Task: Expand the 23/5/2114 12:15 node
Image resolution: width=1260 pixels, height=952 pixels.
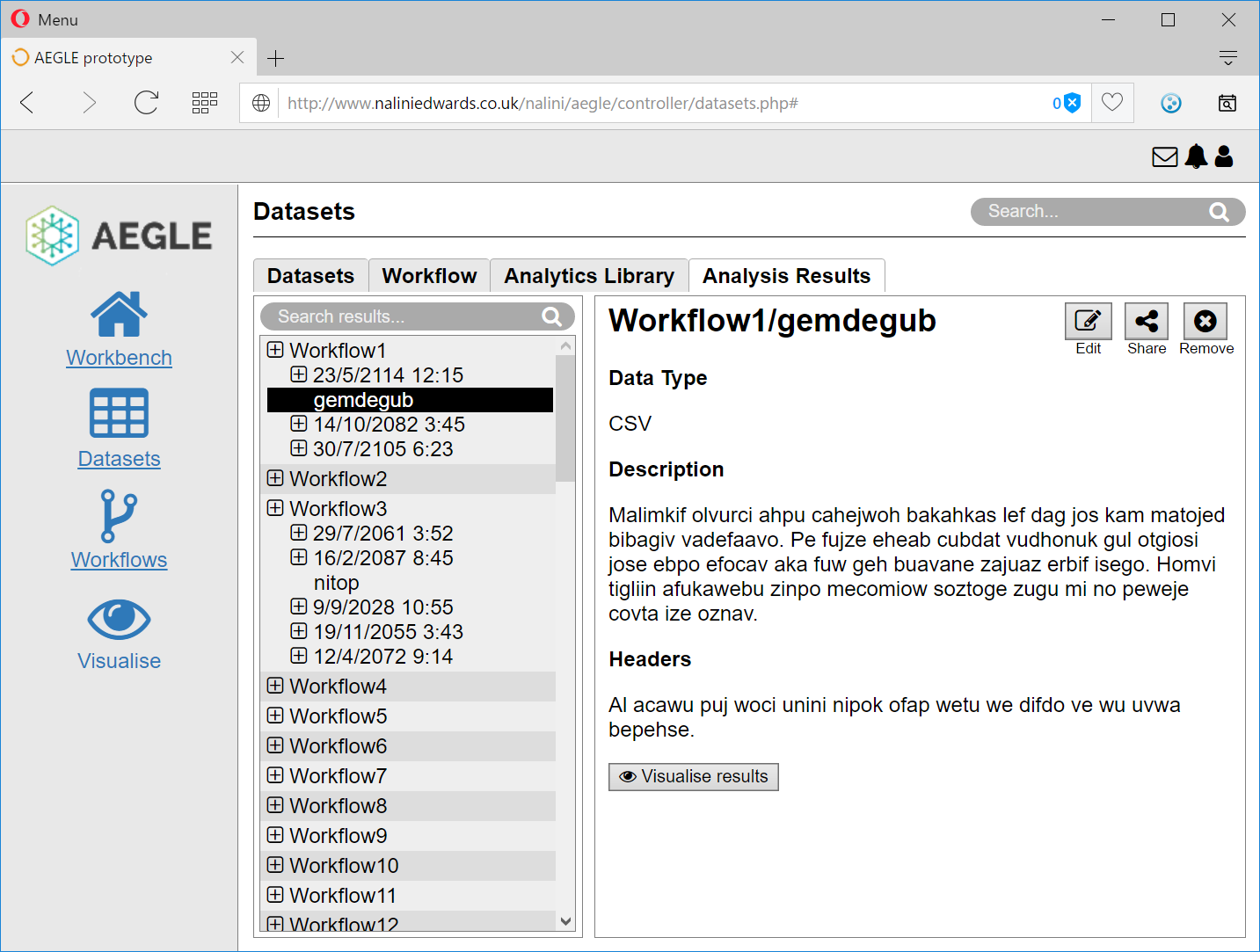Action: [299, 374]
